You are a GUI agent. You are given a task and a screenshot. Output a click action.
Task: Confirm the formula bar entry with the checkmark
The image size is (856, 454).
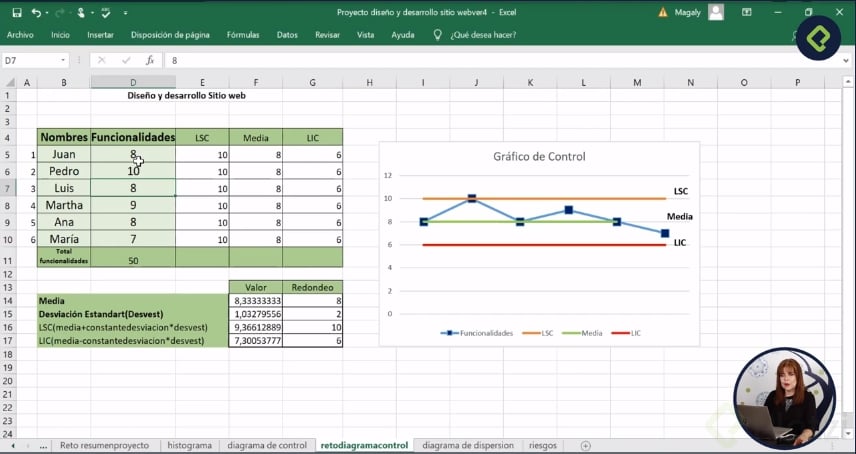coord(126,61)
